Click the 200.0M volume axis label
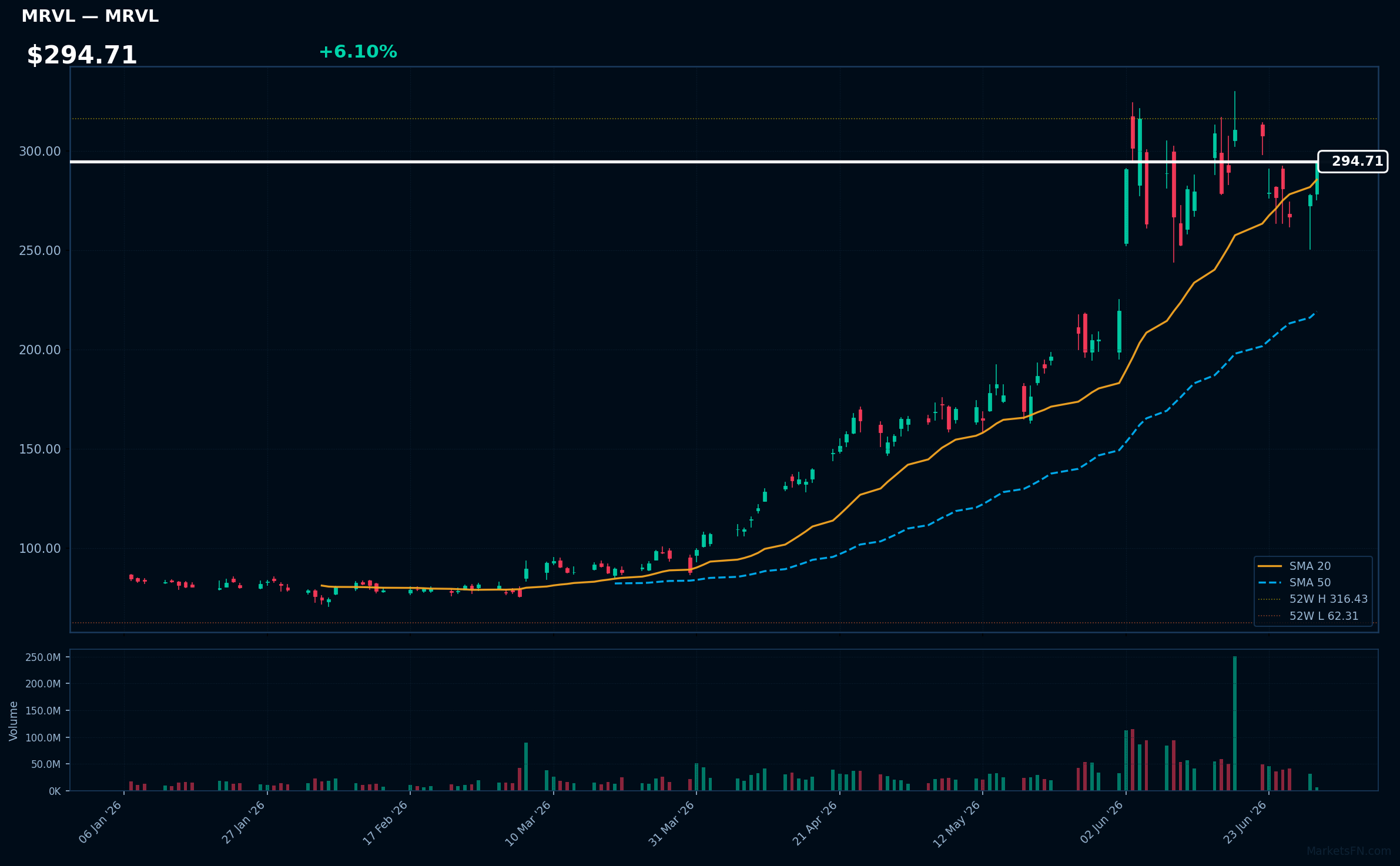 click(43, 684)
